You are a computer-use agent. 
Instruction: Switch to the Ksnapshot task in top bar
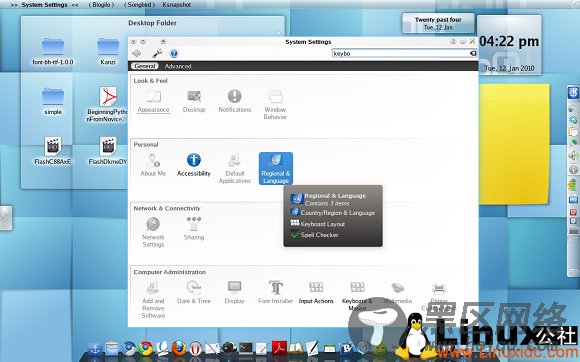point(176,5)
